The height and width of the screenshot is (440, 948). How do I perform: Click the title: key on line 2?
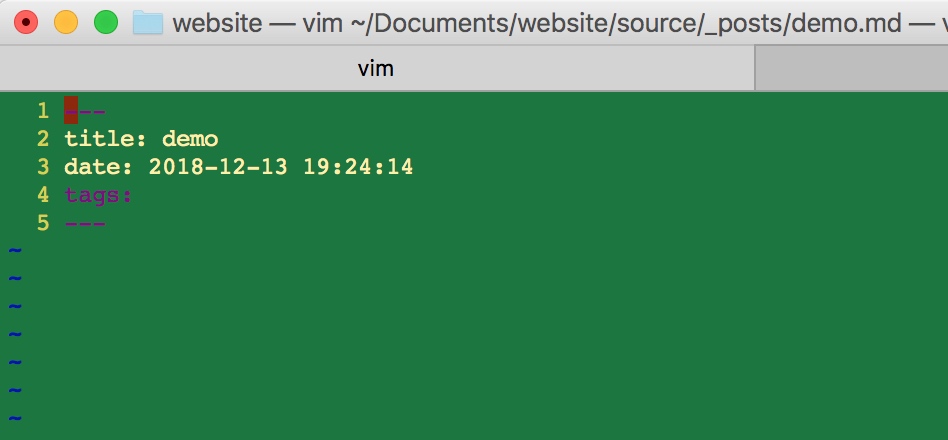tap(106, 139)
